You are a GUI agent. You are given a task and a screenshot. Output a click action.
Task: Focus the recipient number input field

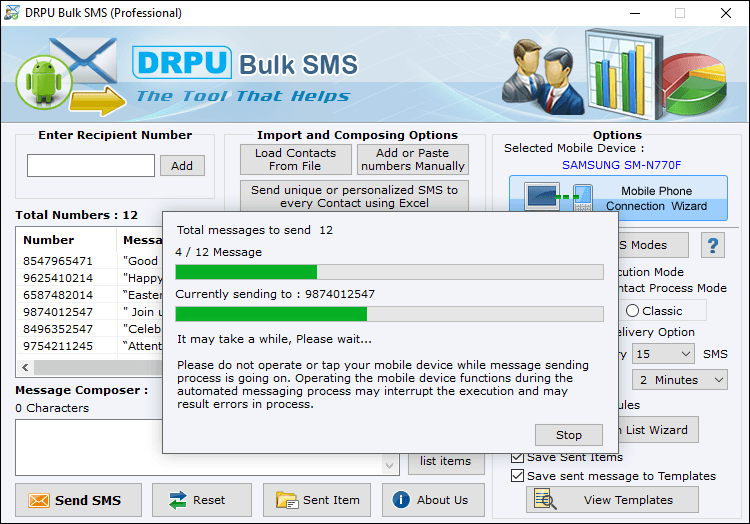tap(91, 165)
